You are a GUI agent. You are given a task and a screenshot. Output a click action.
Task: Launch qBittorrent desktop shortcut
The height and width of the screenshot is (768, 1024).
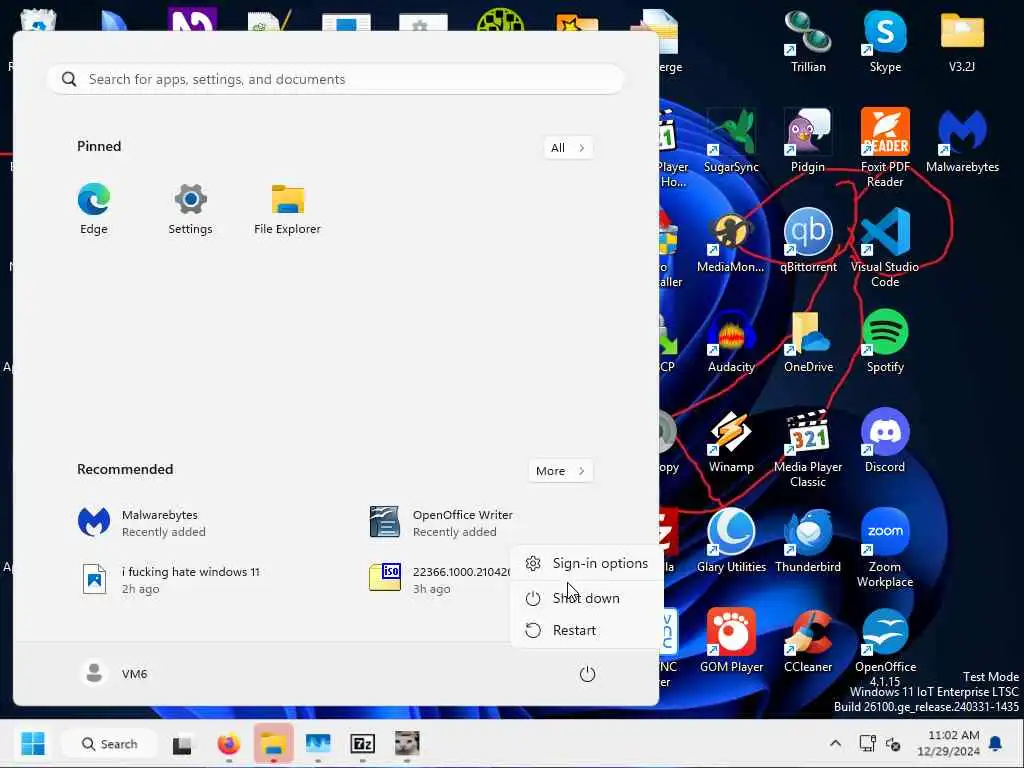coord(808,242)
